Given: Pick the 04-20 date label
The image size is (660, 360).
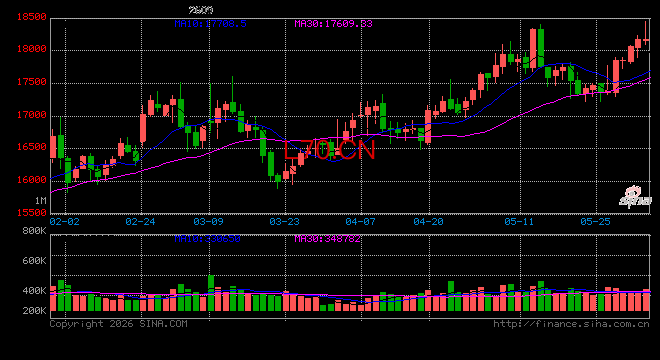Looking at the screenshot, I should (428, 221).
